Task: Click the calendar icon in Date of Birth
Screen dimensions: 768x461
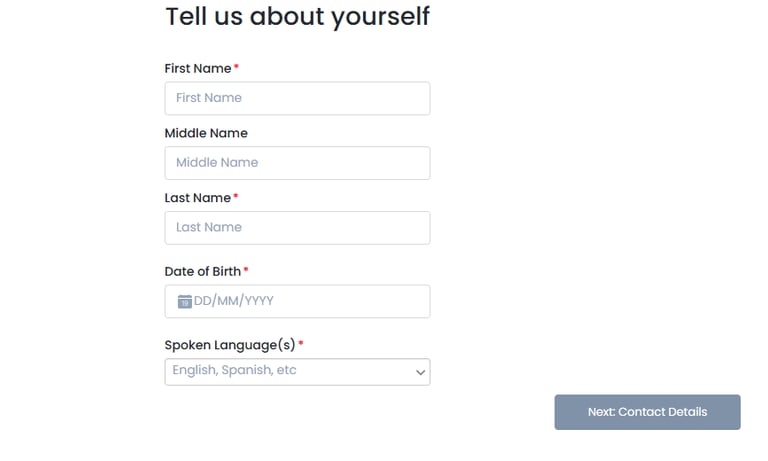Action: click(x=184, y=301)
